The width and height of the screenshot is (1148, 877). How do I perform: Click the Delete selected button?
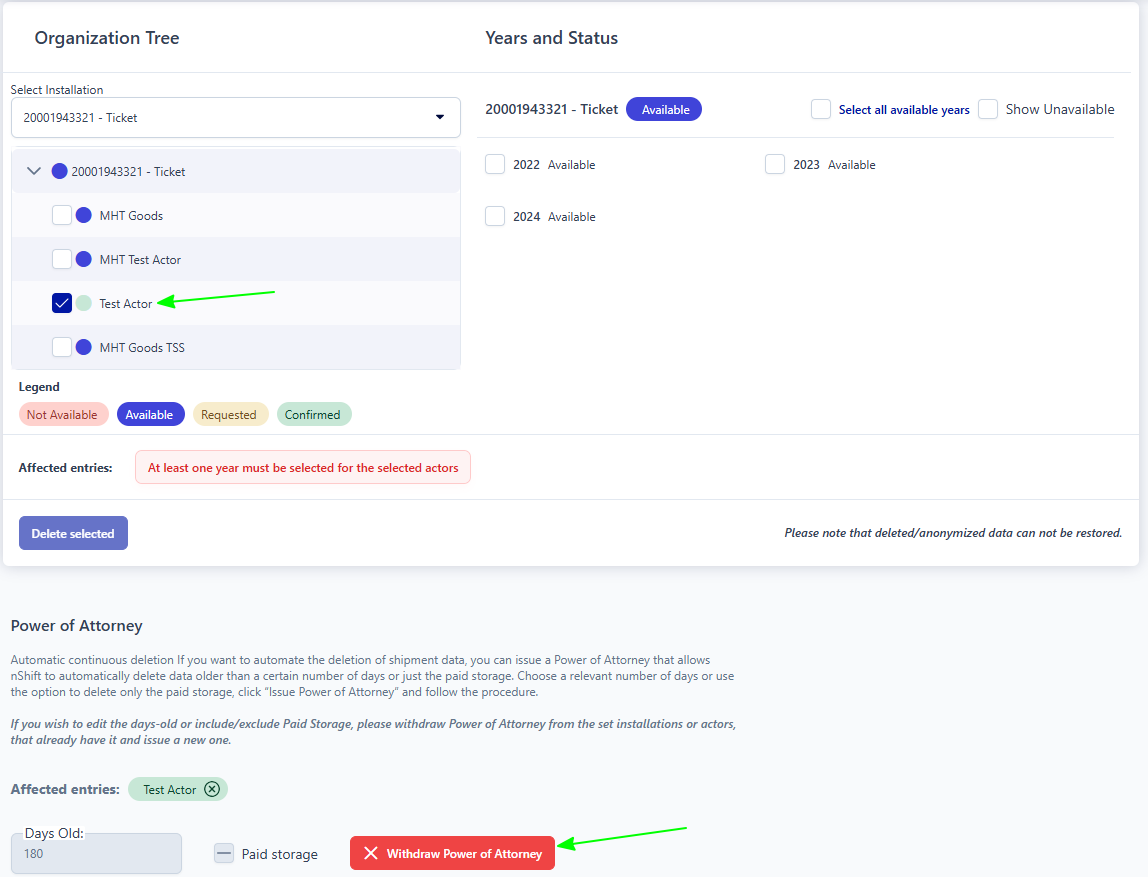(73, 533)
